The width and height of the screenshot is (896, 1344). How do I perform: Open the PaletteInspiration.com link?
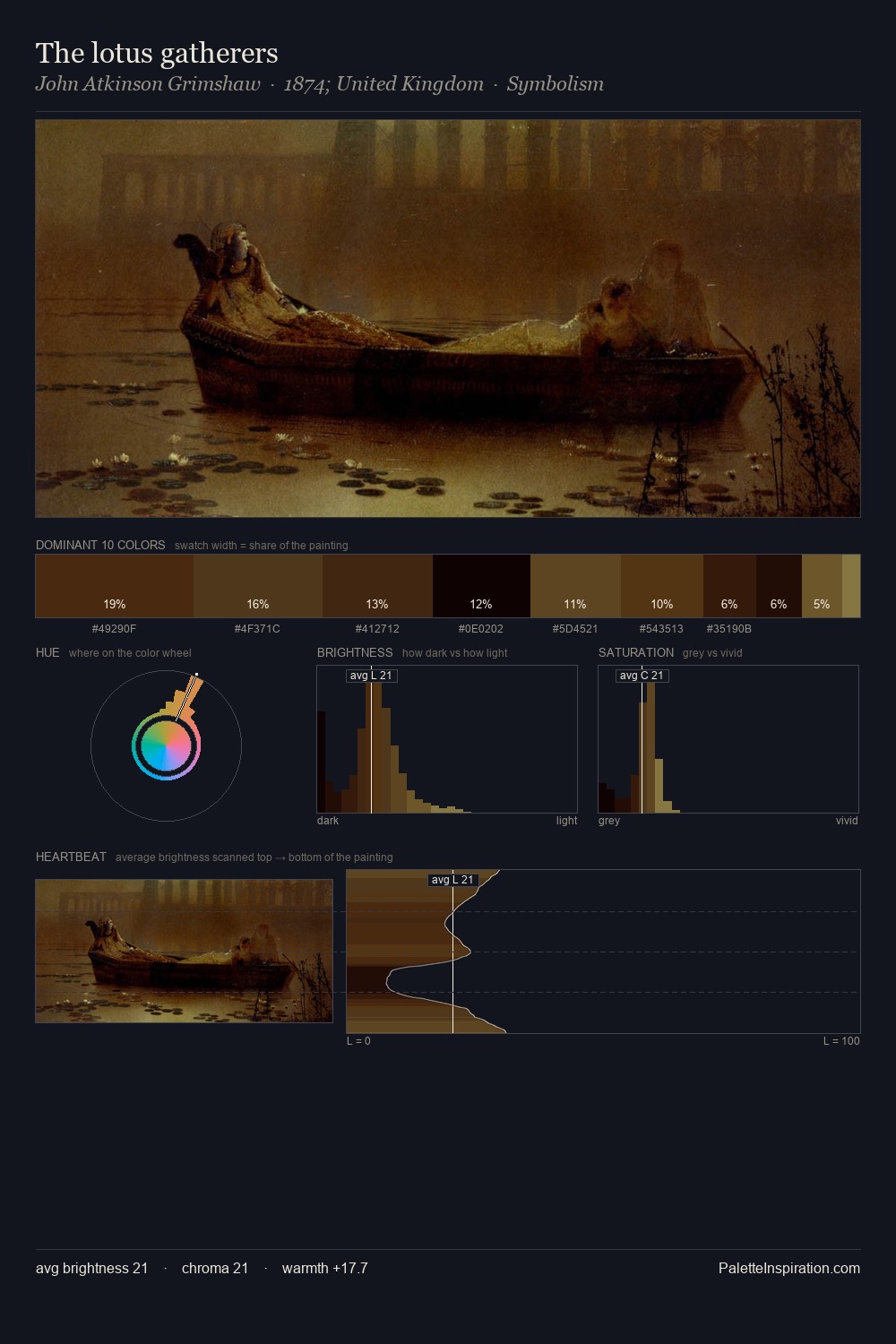789,1268
